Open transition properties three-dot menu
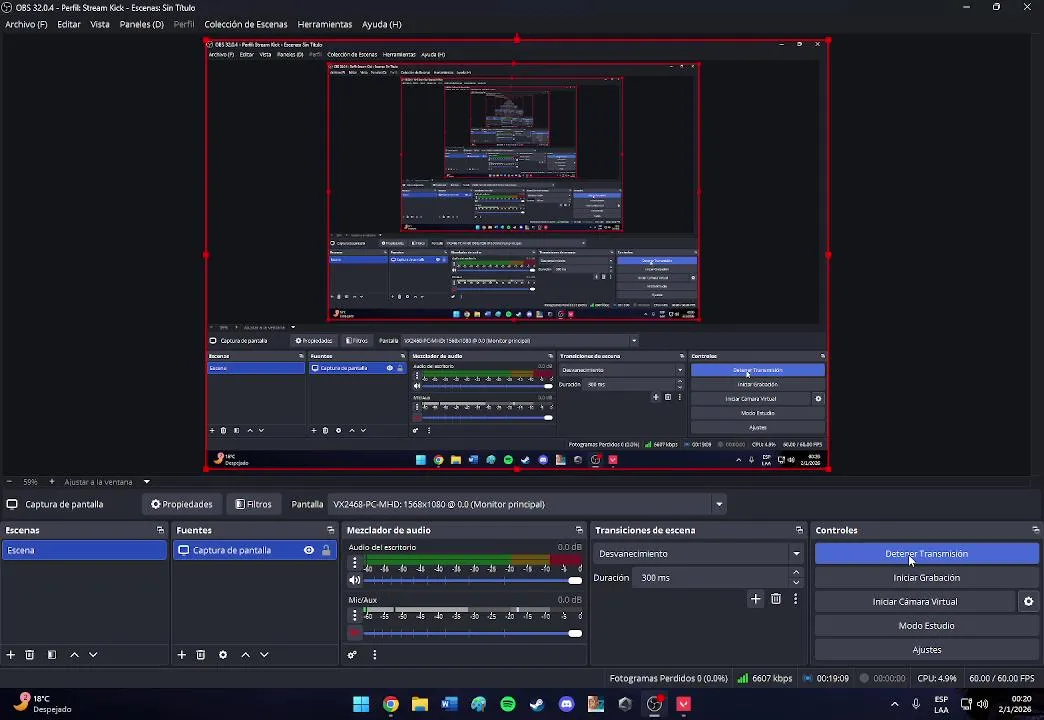The image size is (1044, 720). pos(796,599)
